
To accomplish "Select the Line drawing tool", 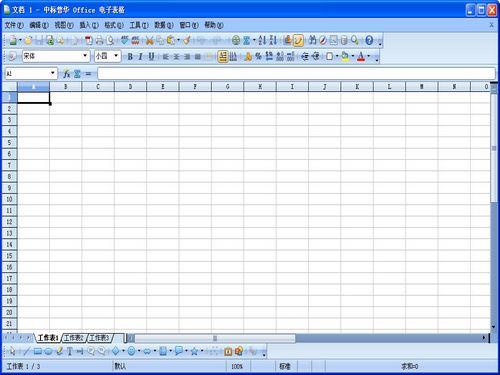I will point(26,351).
